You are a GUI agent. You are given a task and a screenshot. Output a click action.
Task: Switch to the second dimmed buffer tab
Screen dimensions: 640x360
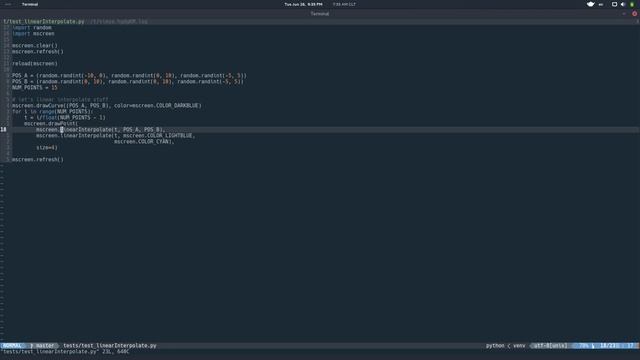[x=119, y=21]
